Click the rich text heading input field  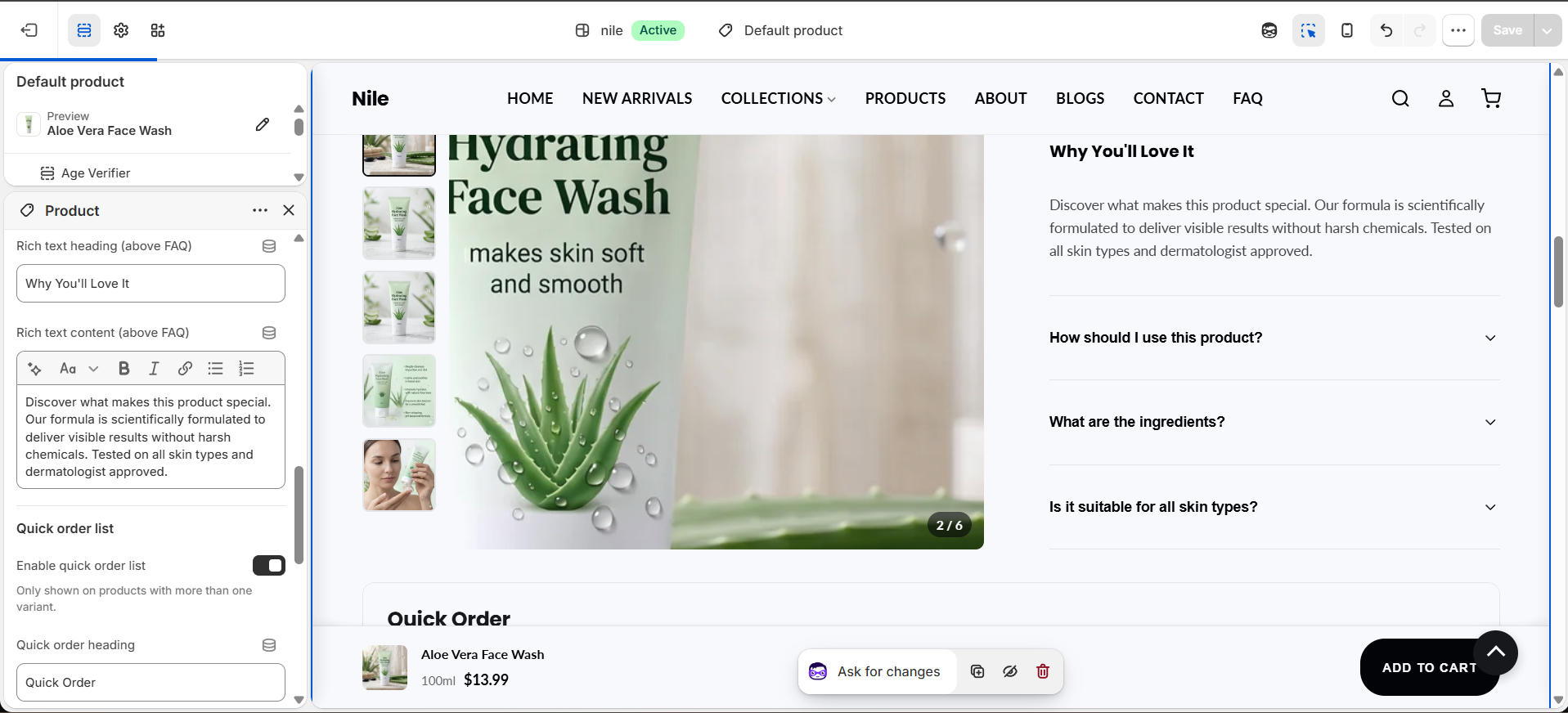pyautogui.click(x=151, y=284)
